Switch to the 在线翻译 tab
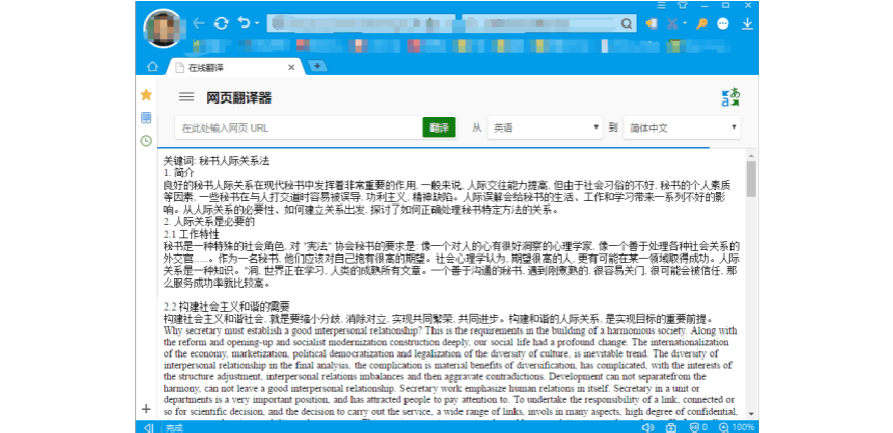 [x=234, y=67]
